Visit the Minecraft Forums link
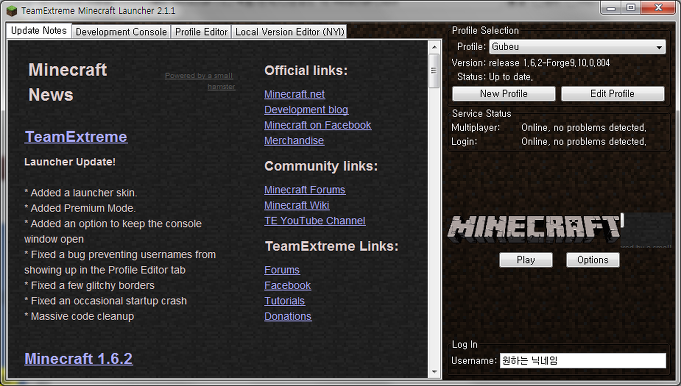This screenshot has width=681, height=386. 305,190
